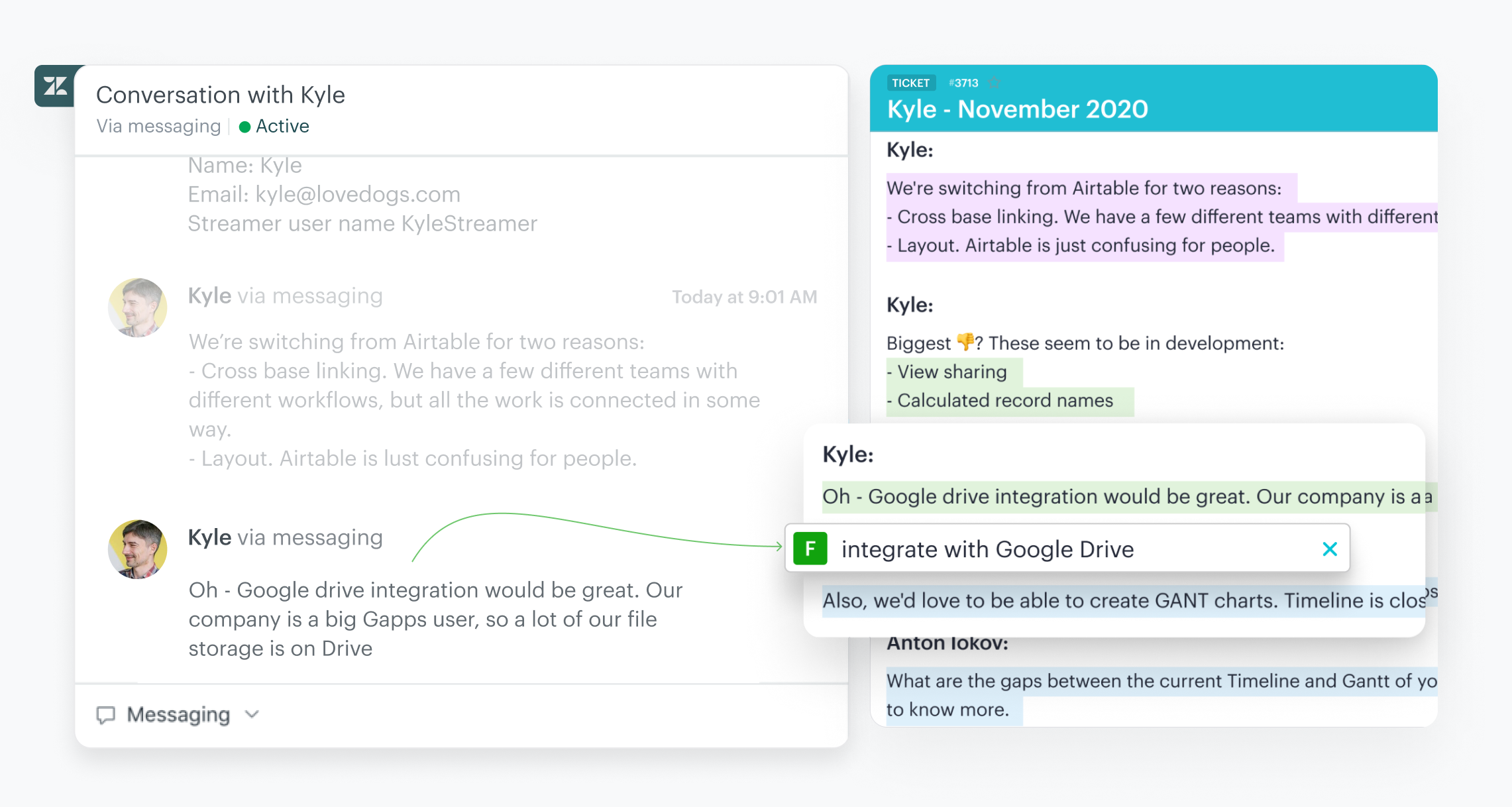Image resolution: width=1512 pixels, height=807 pixels.
Task: Click the Today at 9:01 AM timestamp
Action: tap(745, 297)
